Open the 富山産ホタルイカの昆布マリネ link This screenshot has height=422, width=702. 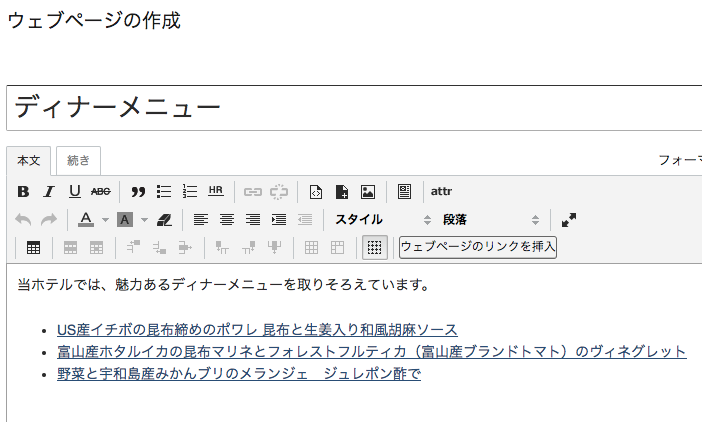[372, 352]
